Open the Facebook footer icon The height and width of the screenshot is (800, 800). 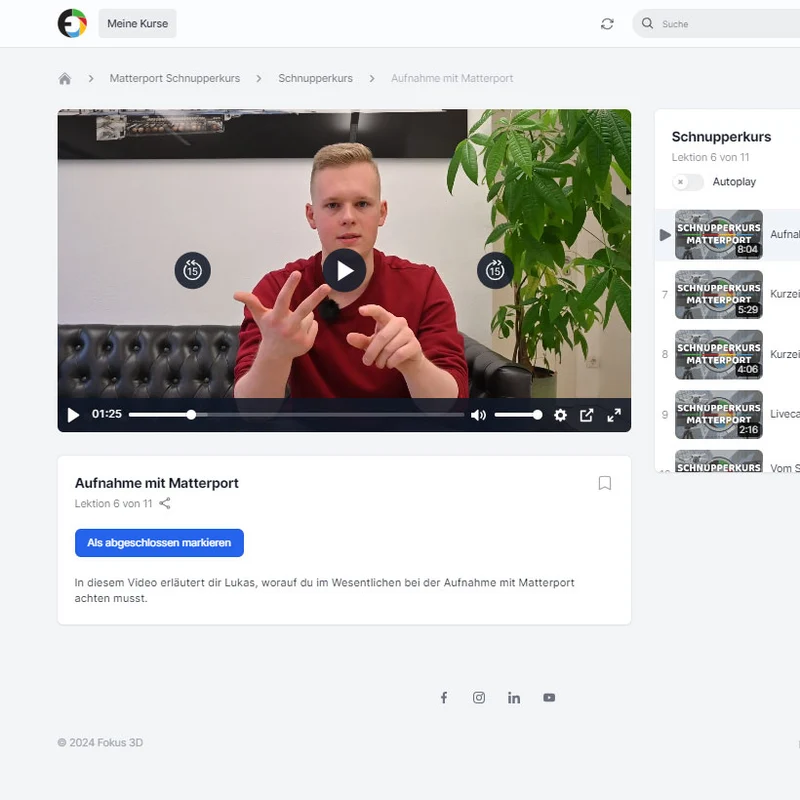coord(444,697)
